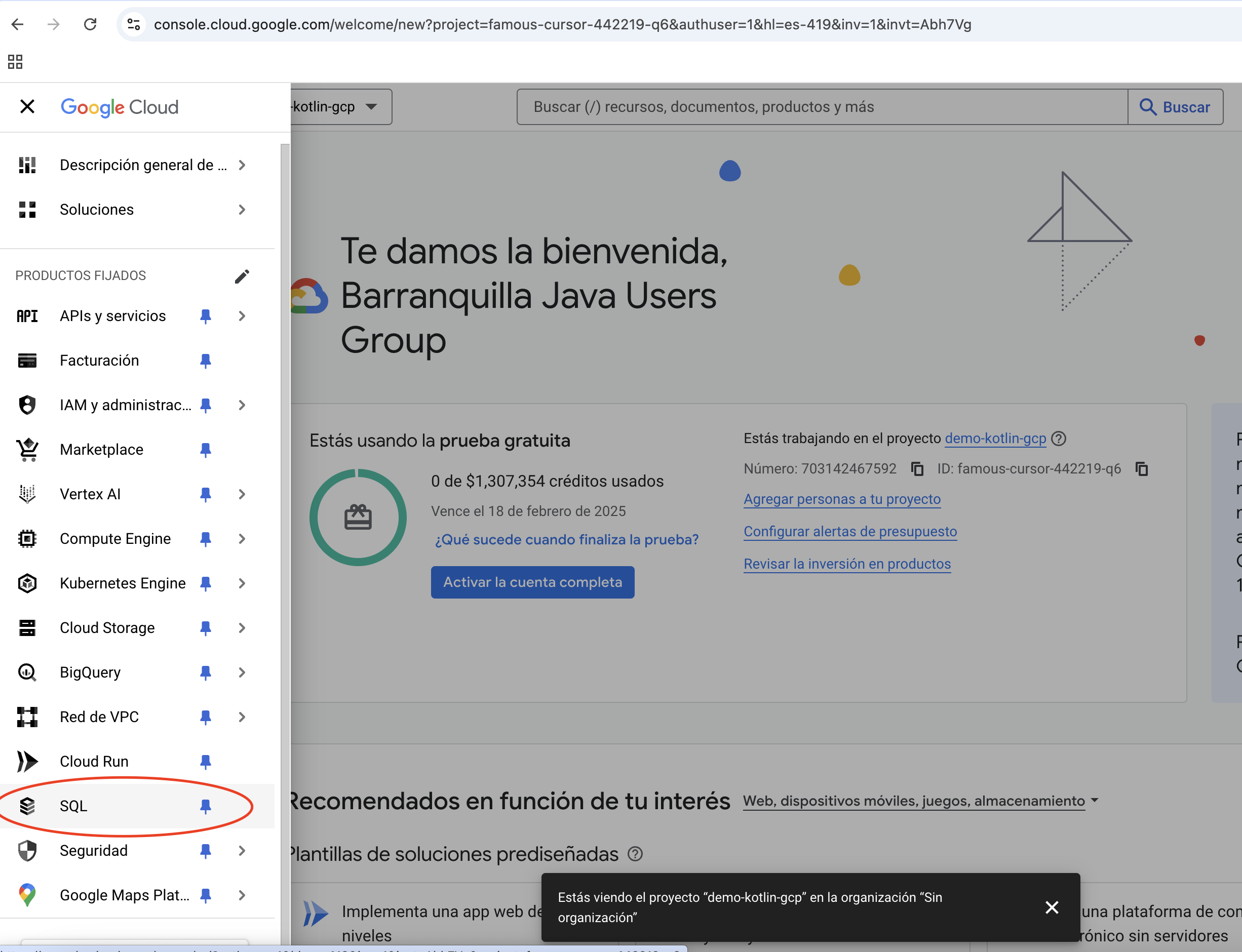Screen dimensions: 1242x952
Task: Open Cloud Run in the sidebar
Action: 94,761
